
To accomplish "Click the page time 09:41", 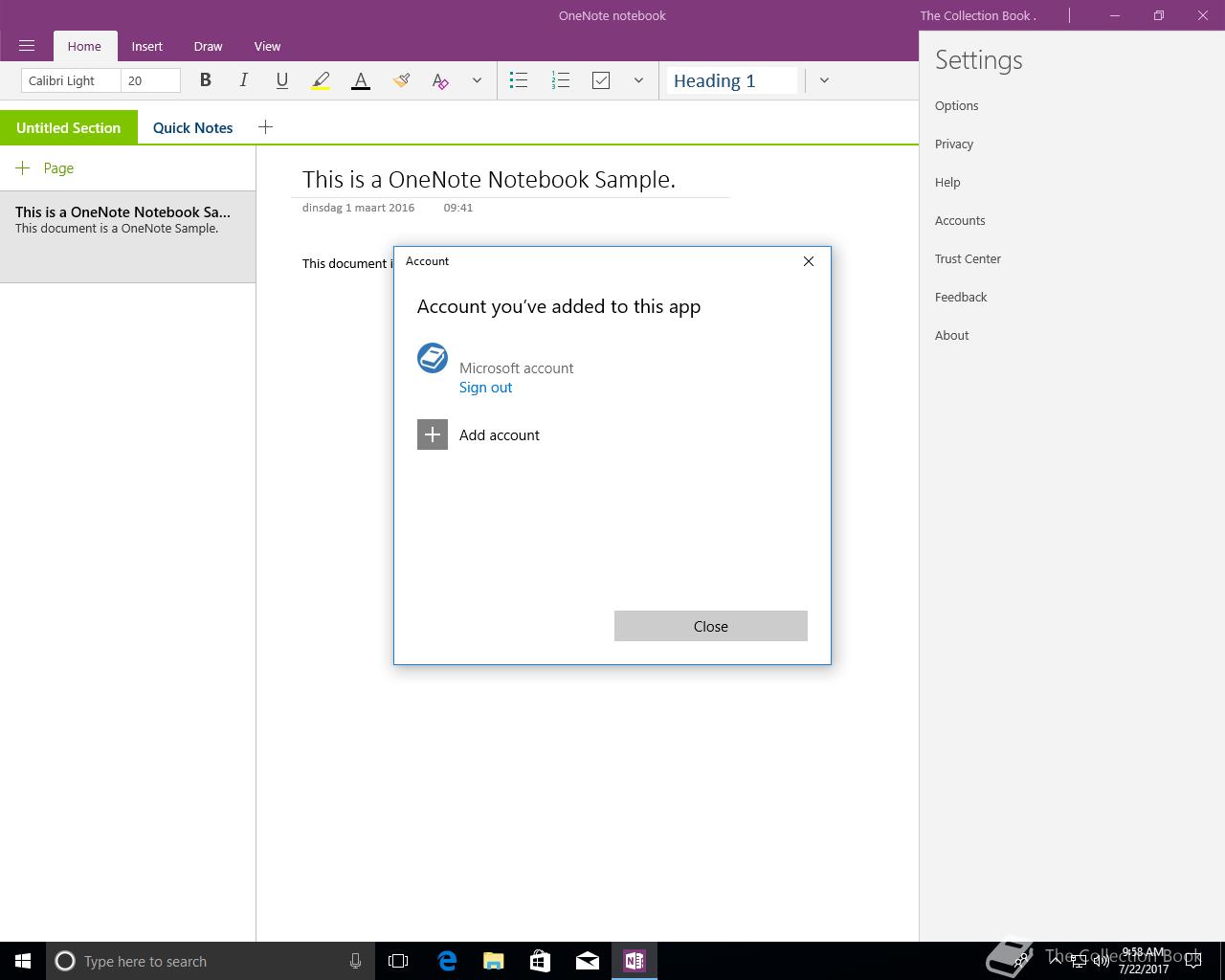I will (x=458, y=207).
